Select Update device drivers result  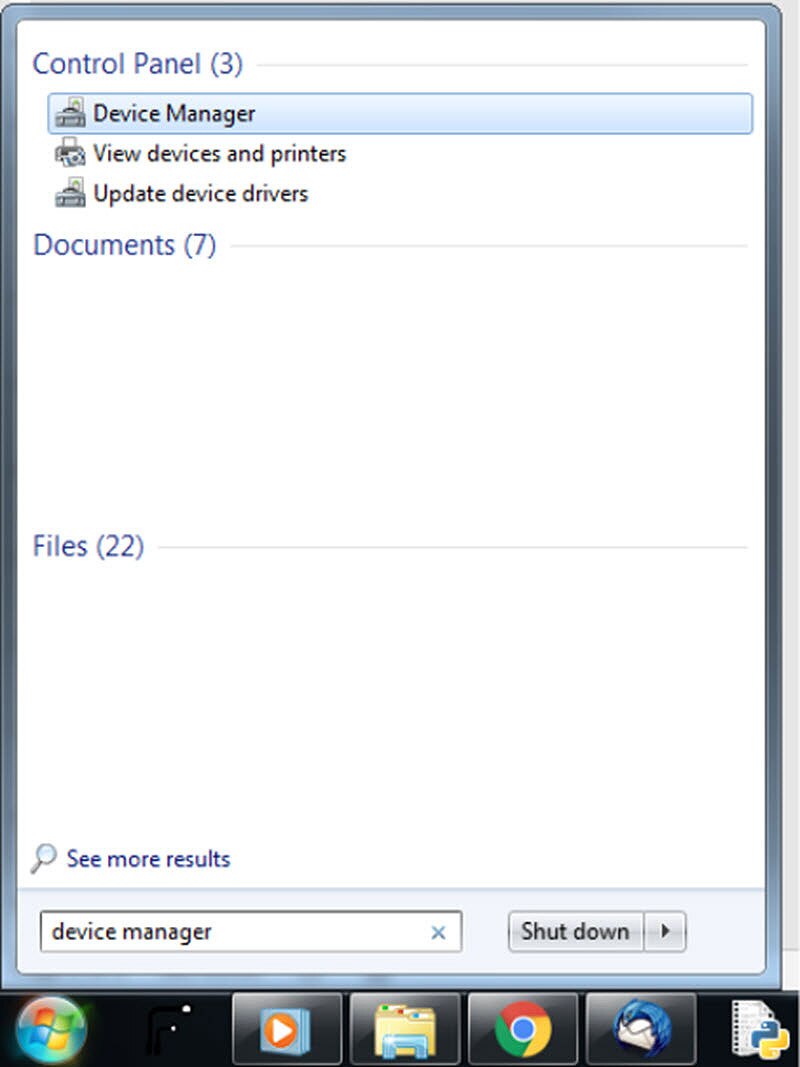click(200, 194)
